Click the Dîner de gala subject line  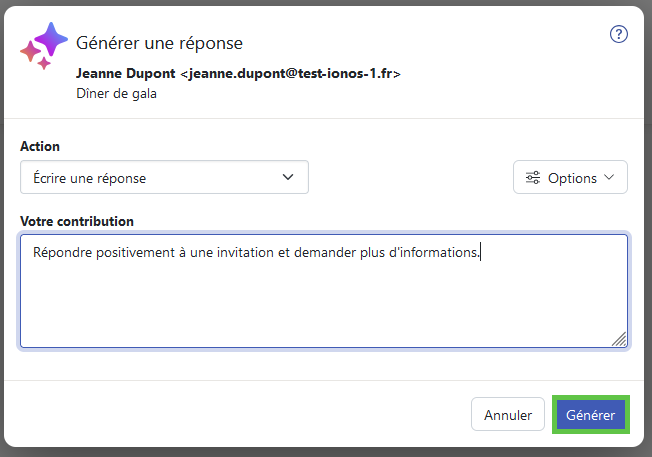pyautogui.click(x=116, y=94)
